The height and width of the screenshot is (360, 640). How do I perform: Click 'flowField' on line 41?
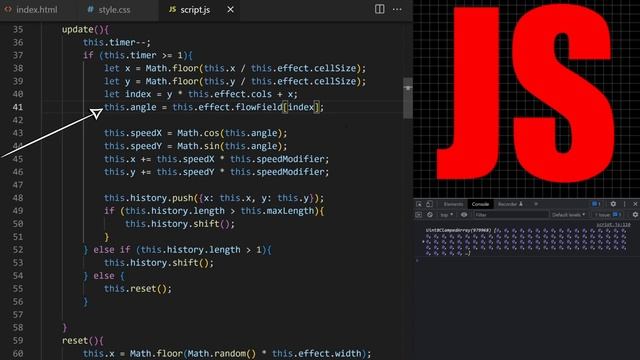tap(259, 107)
